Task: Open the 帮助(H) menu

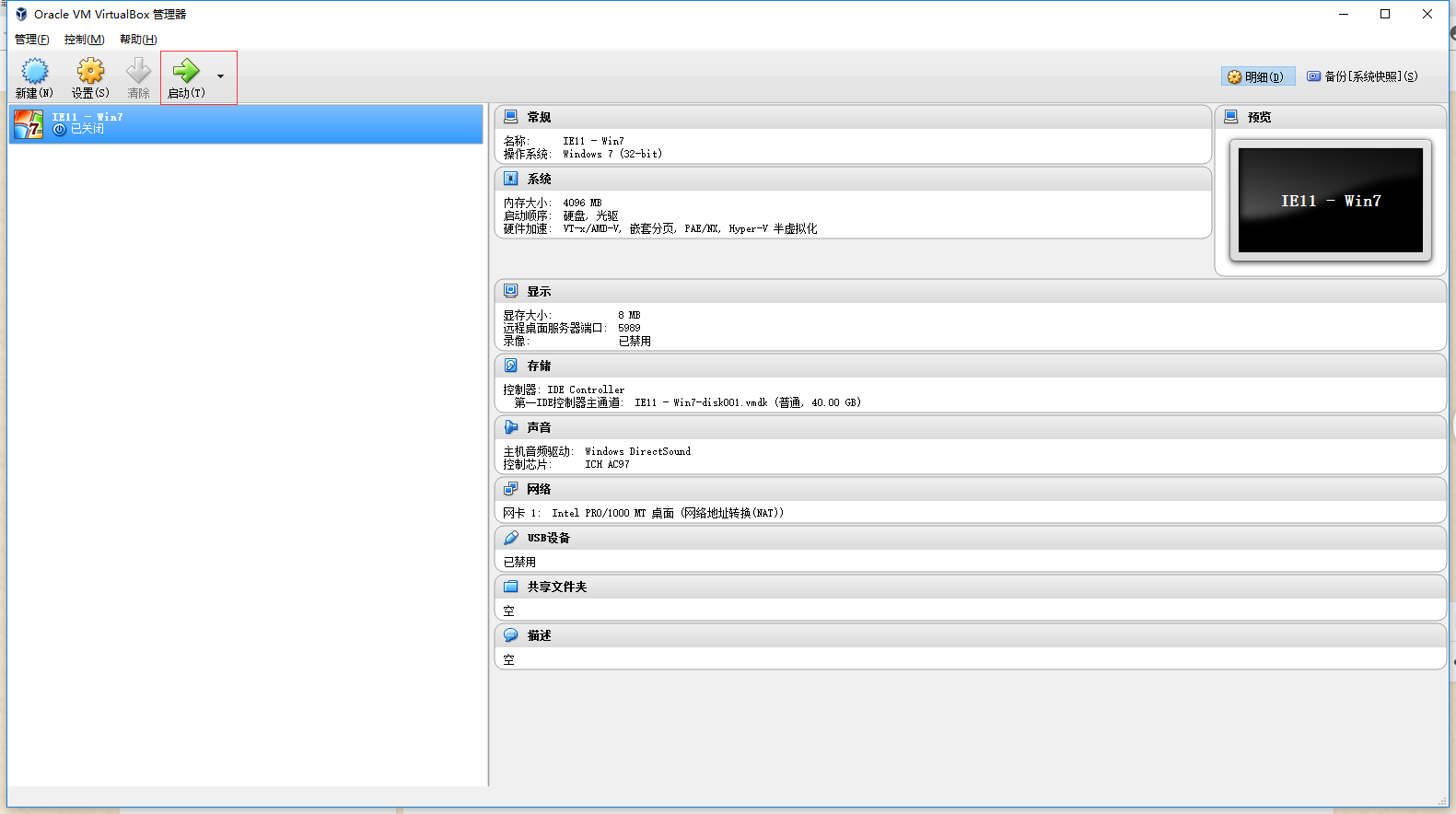Action: click(138, 40)
